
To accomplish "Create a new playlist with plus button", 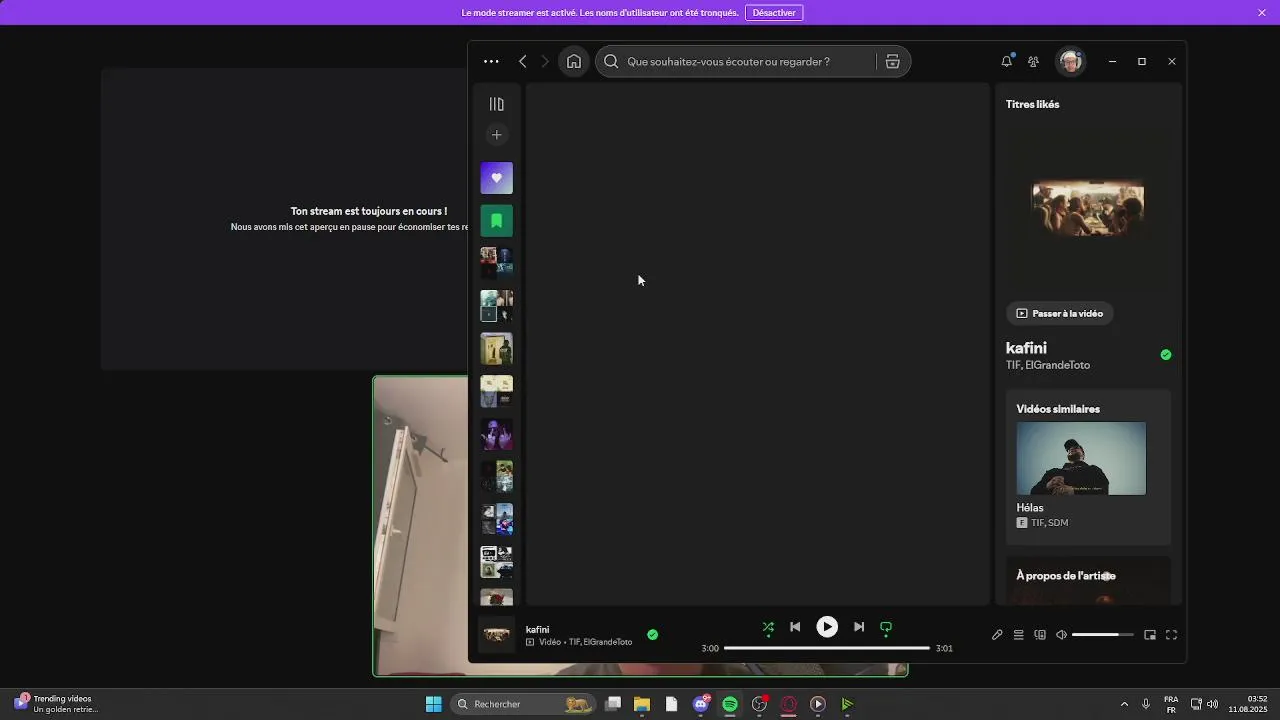I will [x=496, y=135].
